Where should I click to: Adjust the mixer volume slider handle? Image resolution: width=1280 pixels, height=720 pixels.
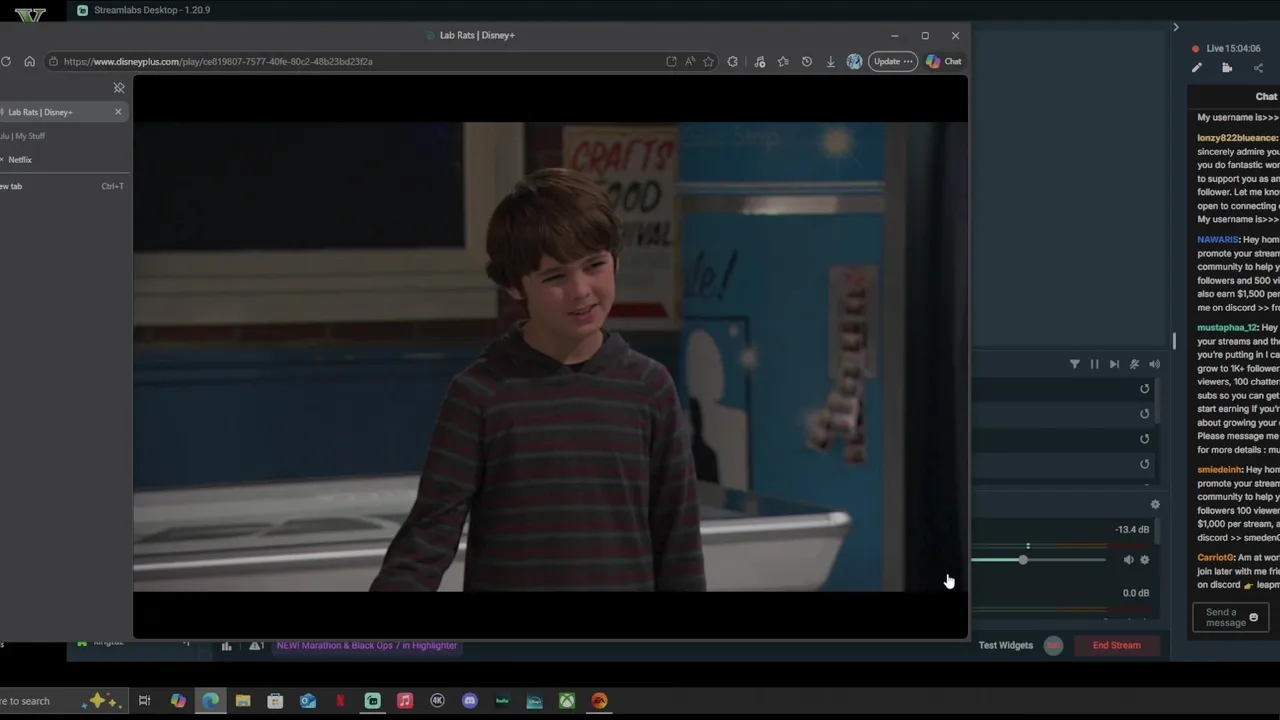click(1023, 560)
